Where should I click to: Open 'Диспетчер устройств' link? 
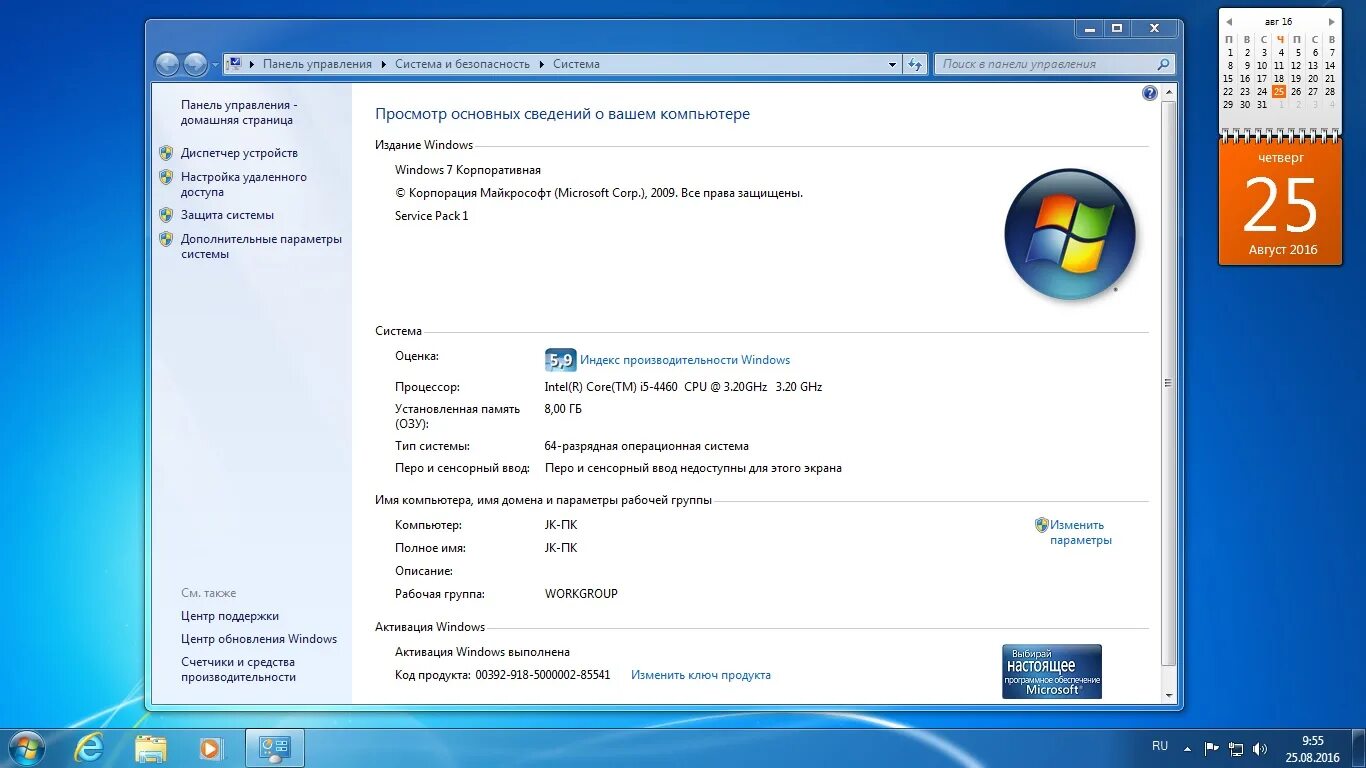[239, 153]
